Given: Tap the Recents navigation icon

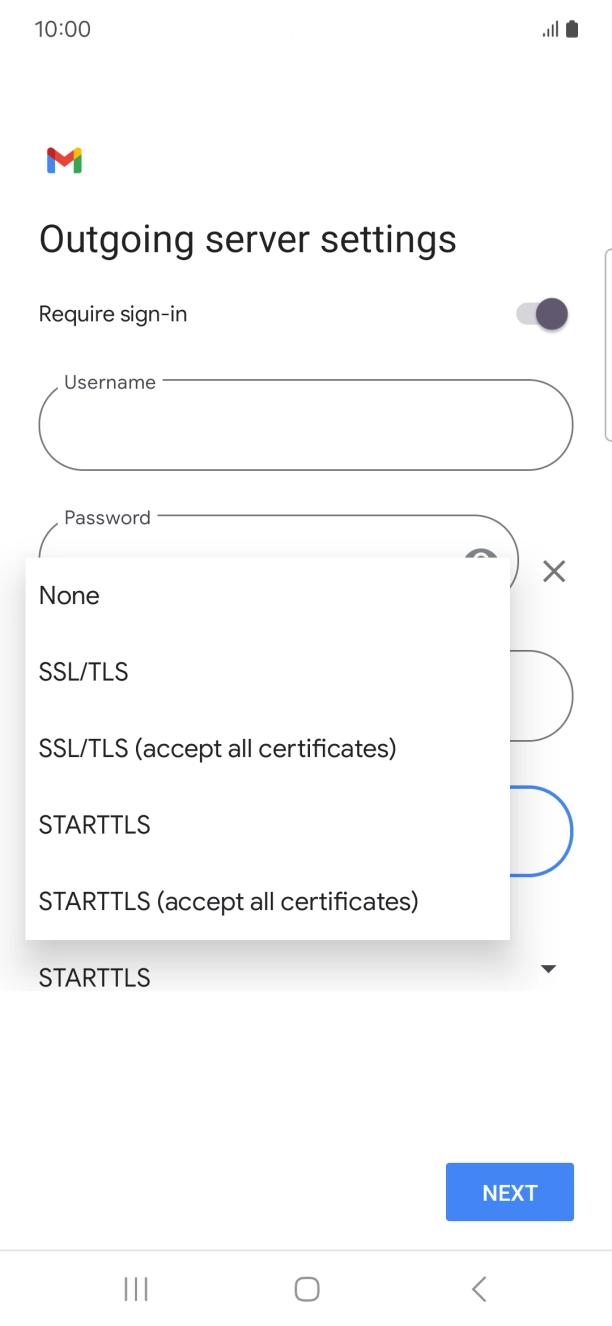Looking at the screenshot, I should (x=134, y=1288).
